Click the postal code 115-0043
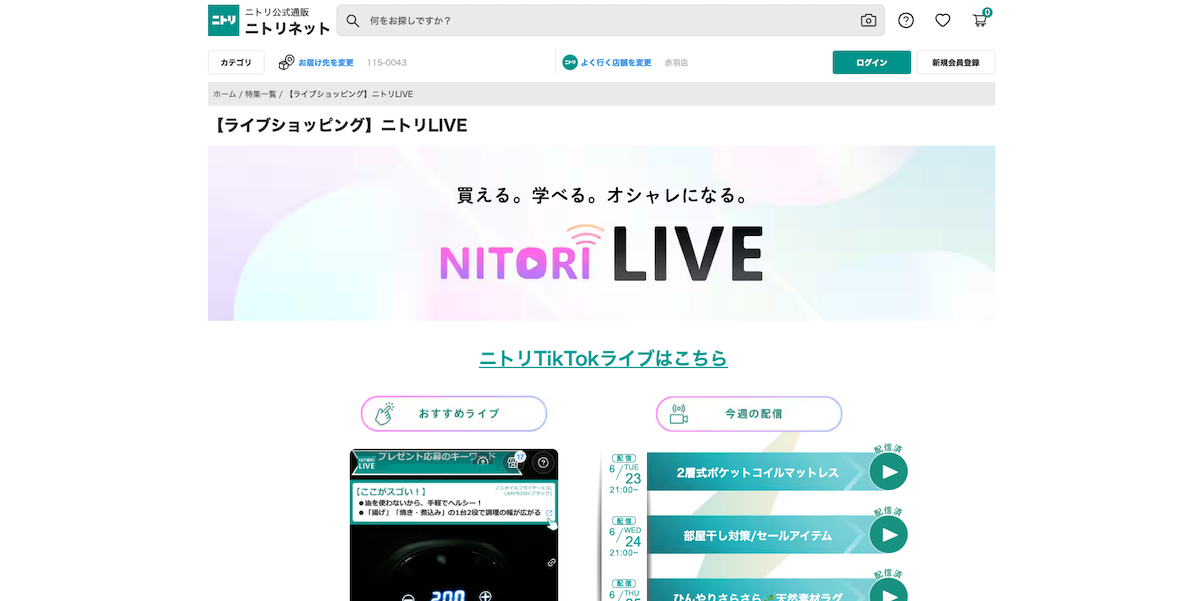Image resolution: width=1200 pixels, height=601 pixels. coord(387,63)
